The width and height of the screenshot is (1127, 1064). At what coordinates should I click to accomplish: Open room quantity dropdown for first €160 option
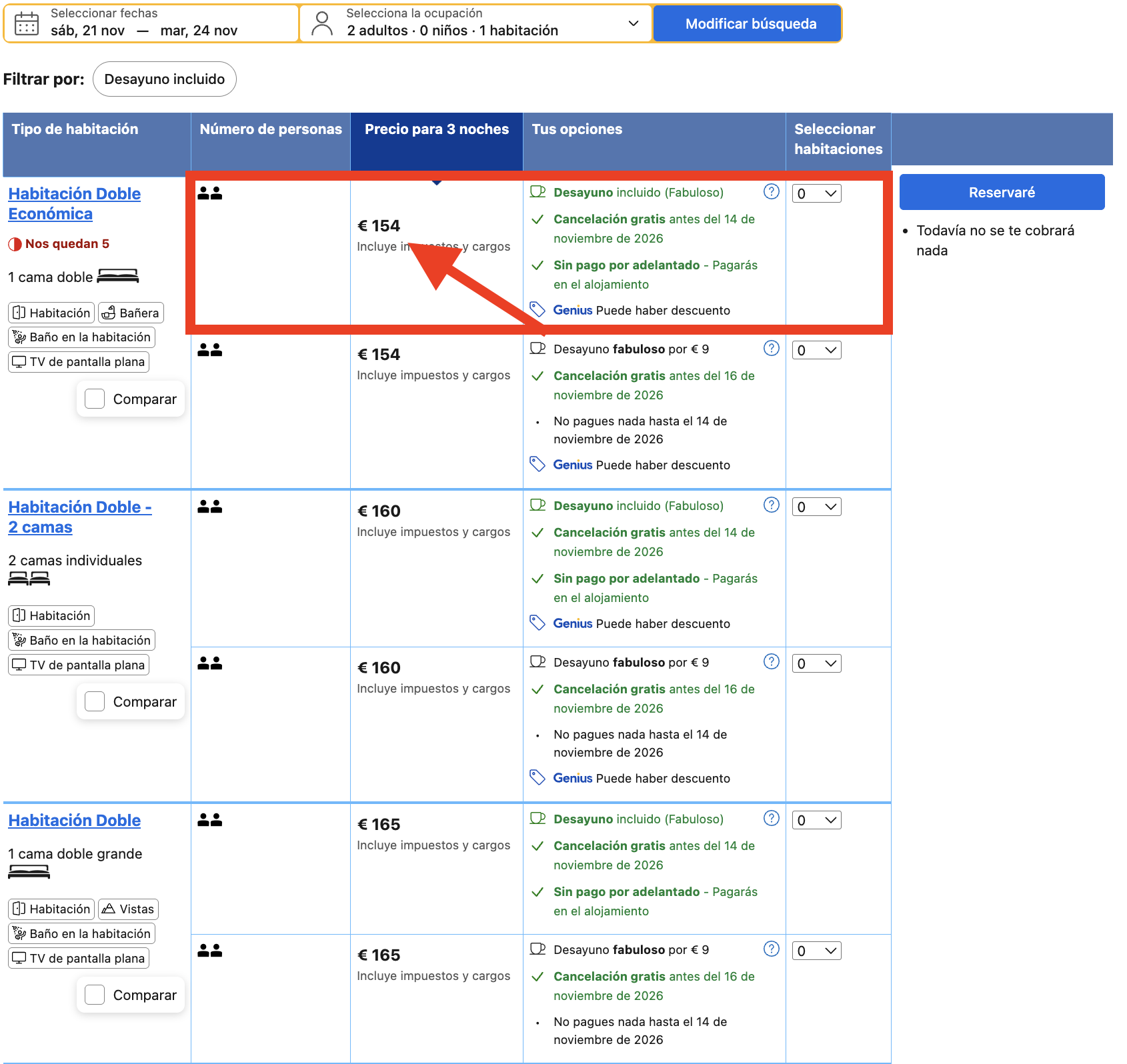point(816,507)
